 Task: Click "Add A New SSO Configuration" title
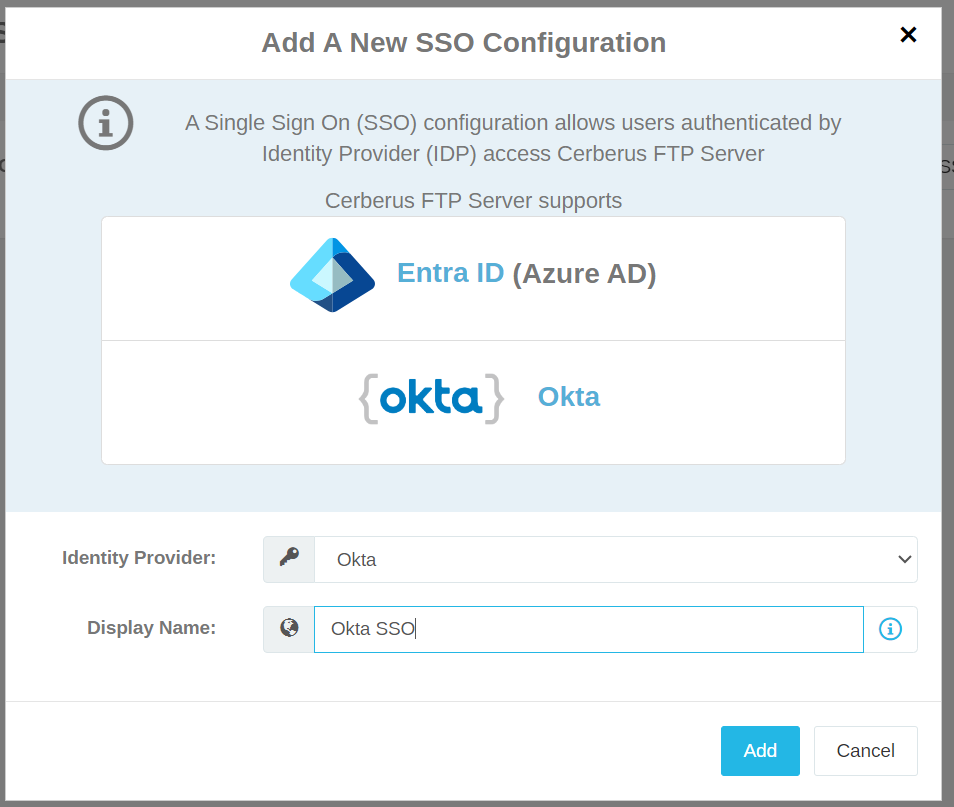coord(464,43)
